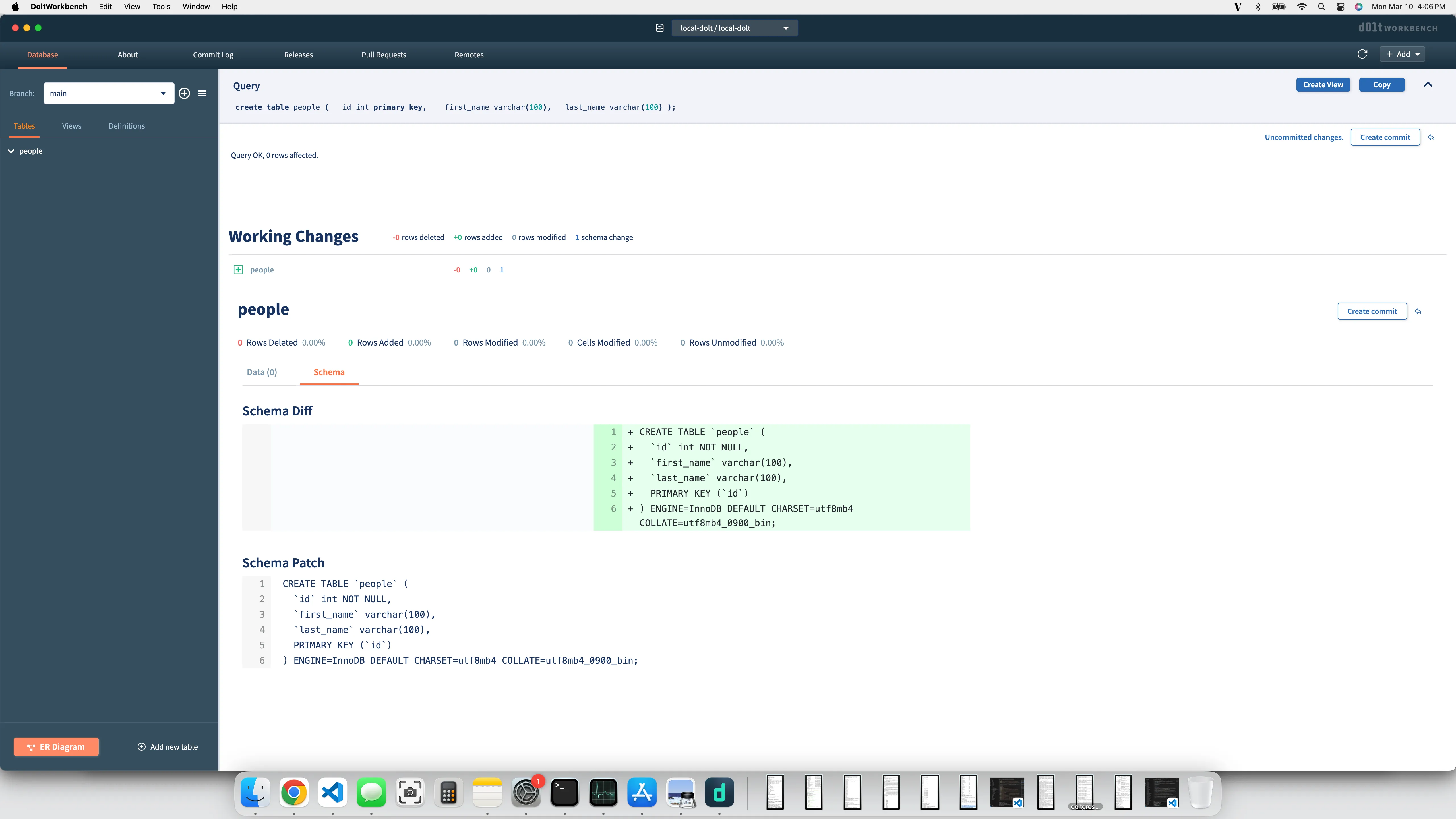Open the hamburger menu next to branch selector
The width and height of the screenshot is (1456, 819).
pos(202,93)
